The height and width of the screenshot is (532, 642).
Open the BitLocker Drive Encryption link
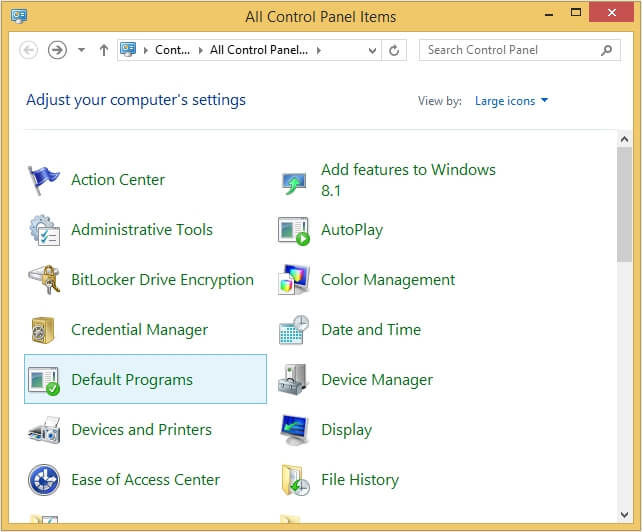click(x=163, y=280)
